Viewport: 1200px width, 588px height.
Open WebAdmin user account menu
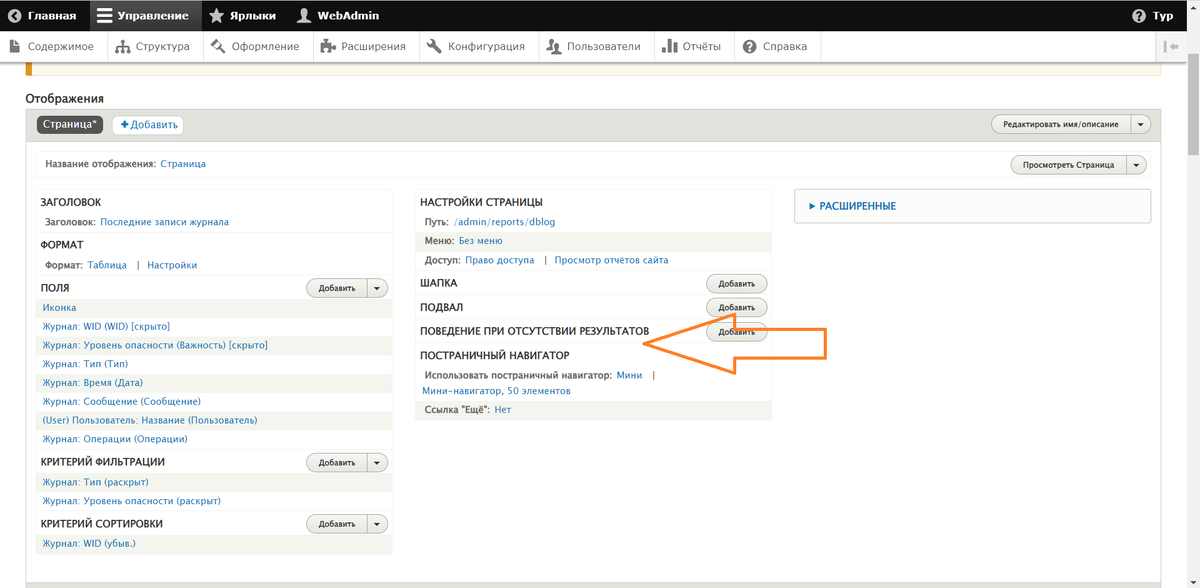click(x=337, y=16)
